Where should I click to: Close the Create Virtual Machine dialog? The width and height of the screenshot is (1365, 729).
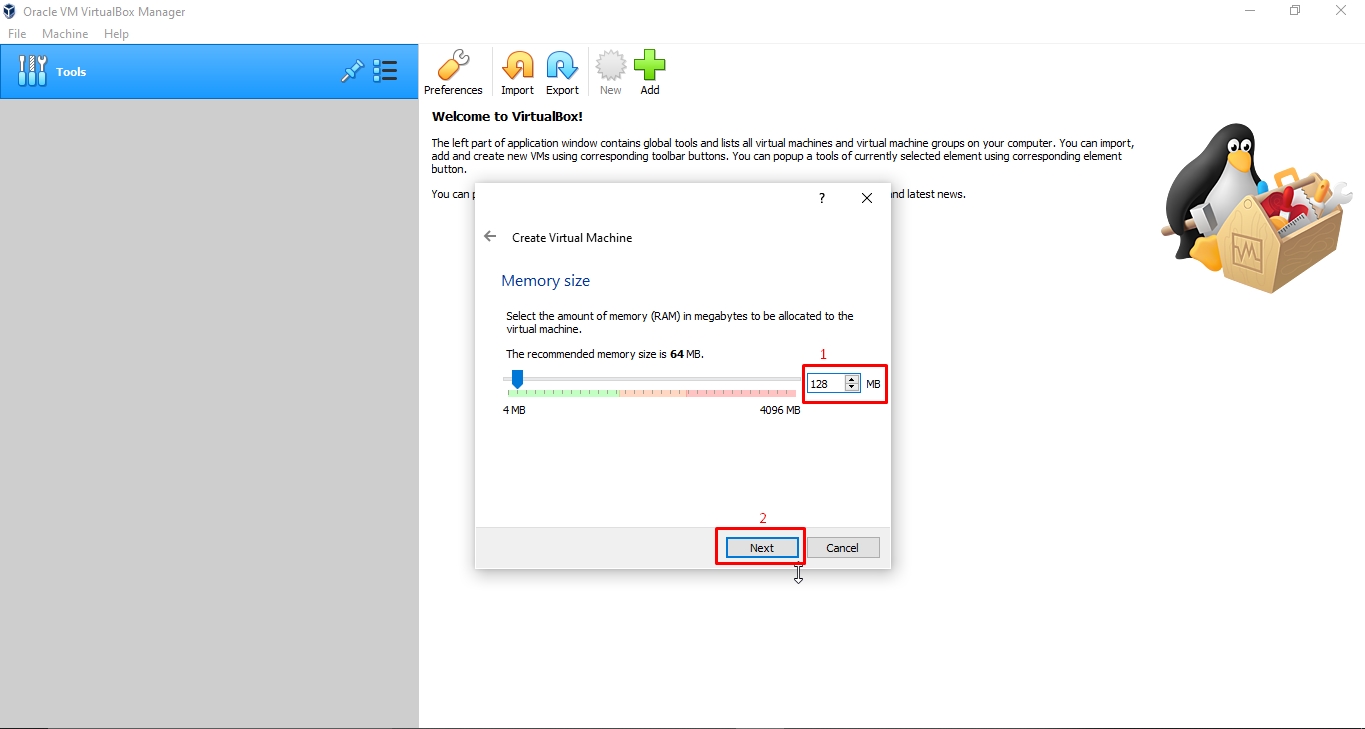coord(867,198)
